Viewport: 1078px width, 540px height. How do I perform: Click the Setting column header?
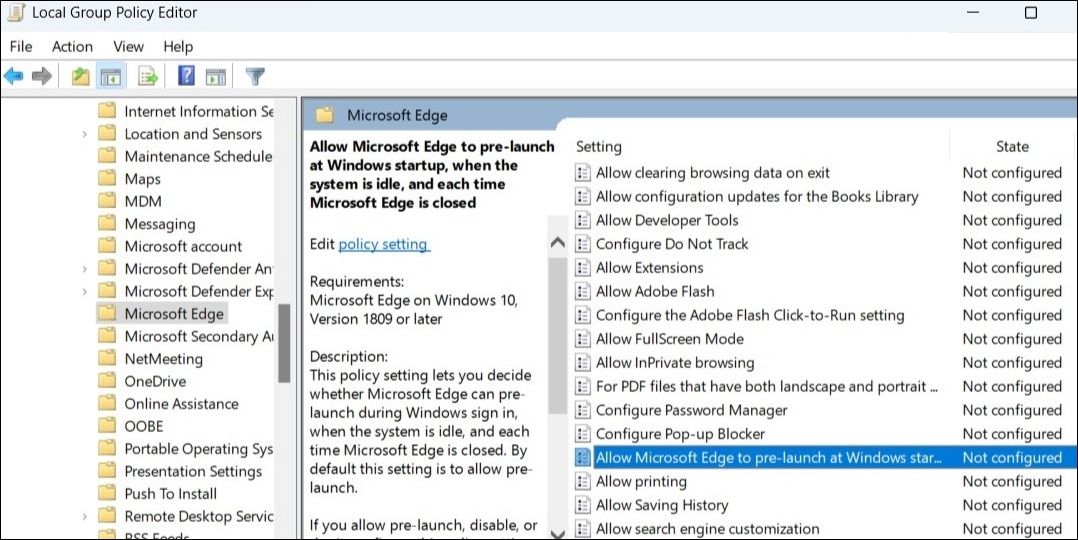tap(599, 146)
